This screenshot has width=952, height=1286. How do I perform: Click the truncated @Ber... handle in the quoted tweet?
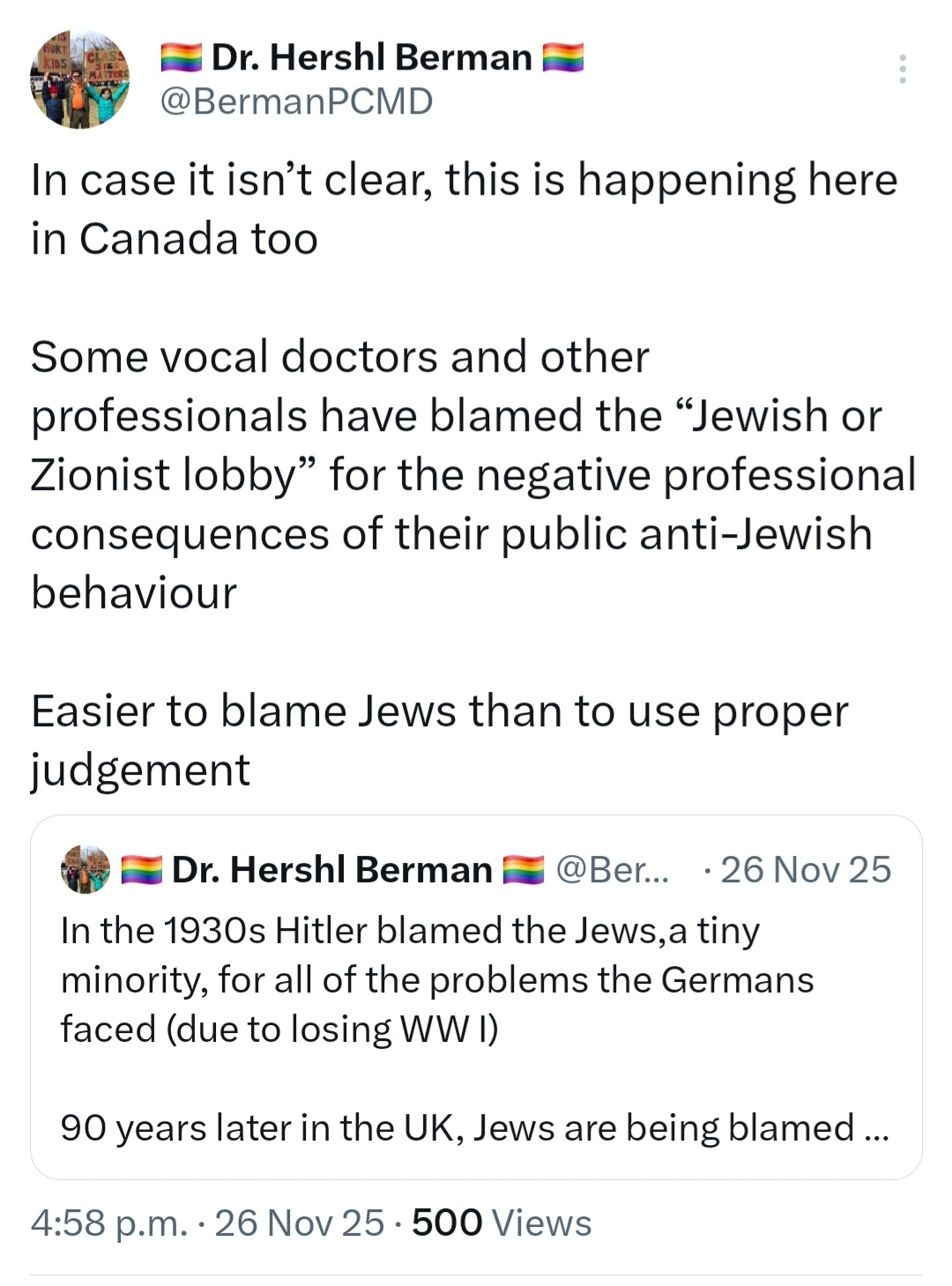tap(613, 870)
